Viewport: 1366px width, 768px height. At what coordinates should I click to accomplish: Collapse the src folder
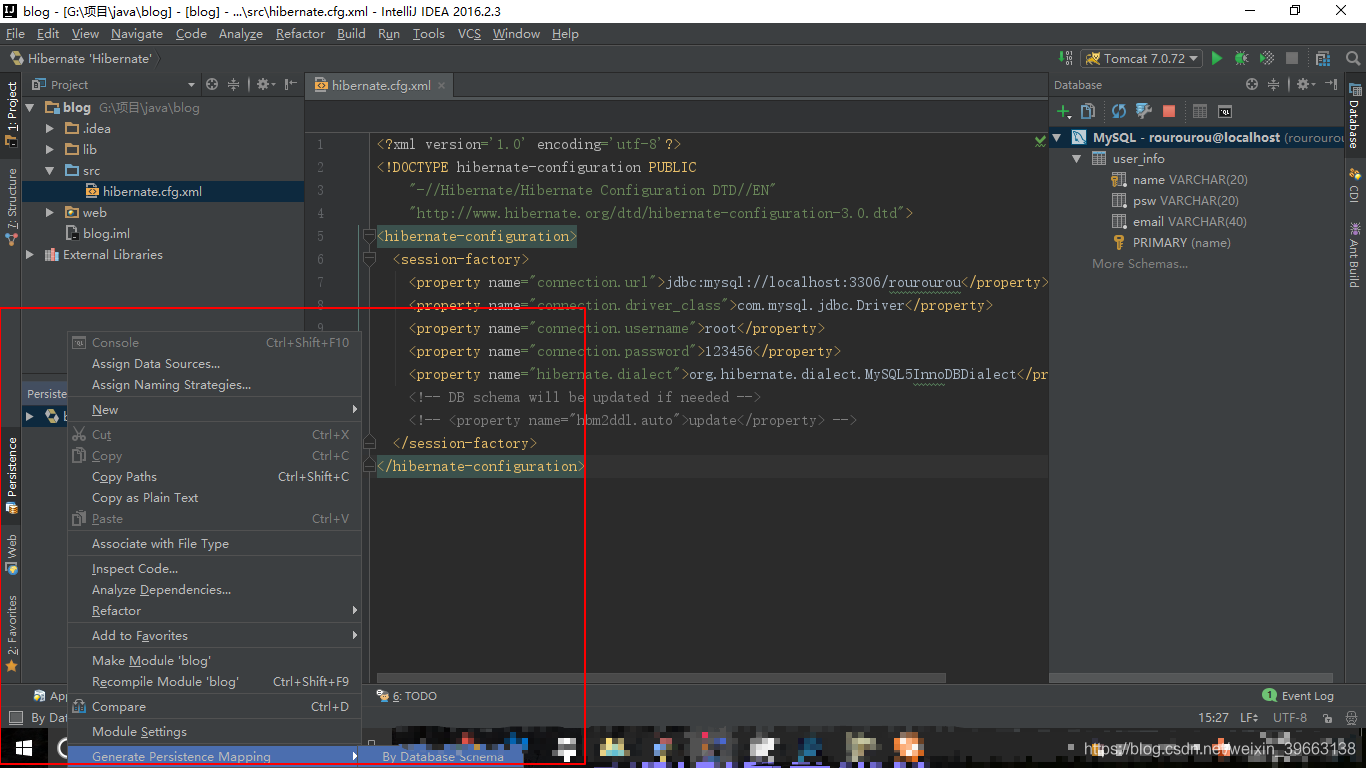50,171
